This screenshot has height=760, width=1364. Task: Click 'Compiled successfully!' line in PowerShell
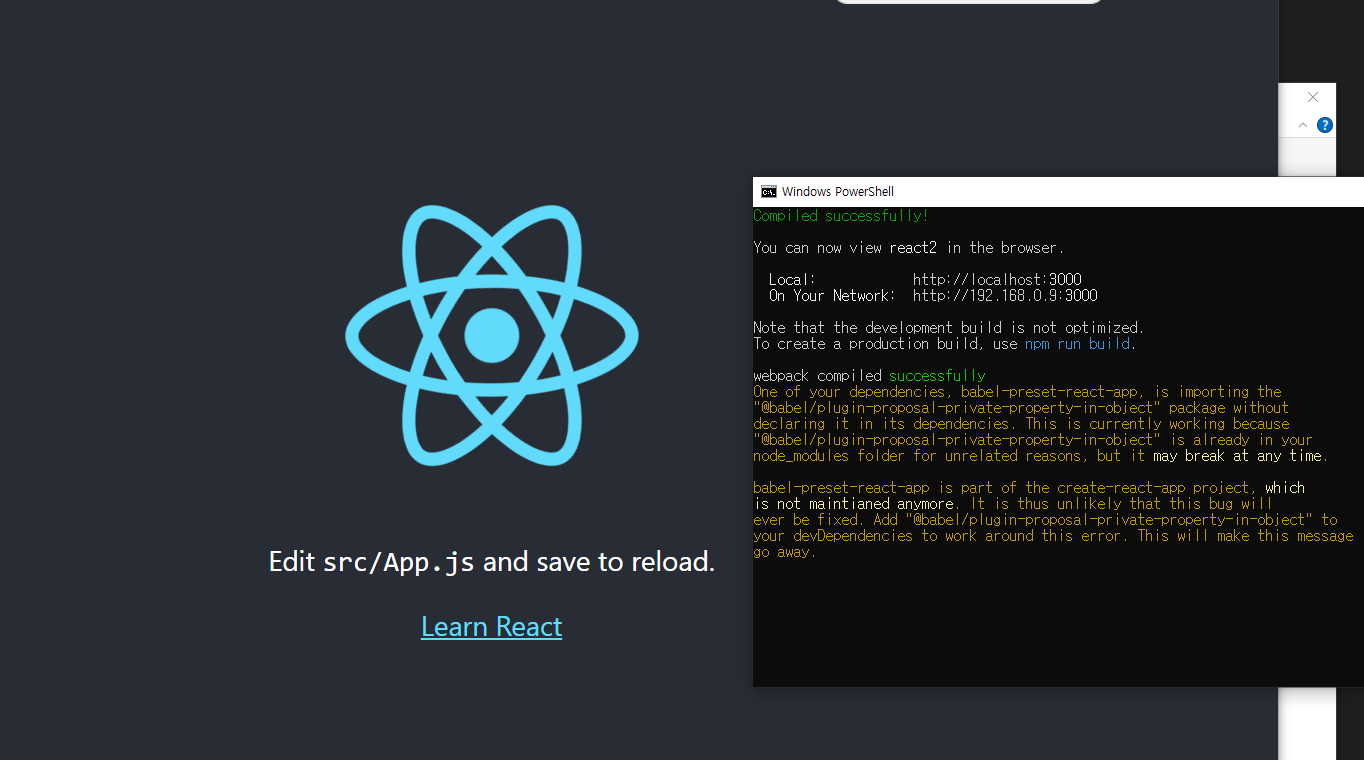coord(841,216)
